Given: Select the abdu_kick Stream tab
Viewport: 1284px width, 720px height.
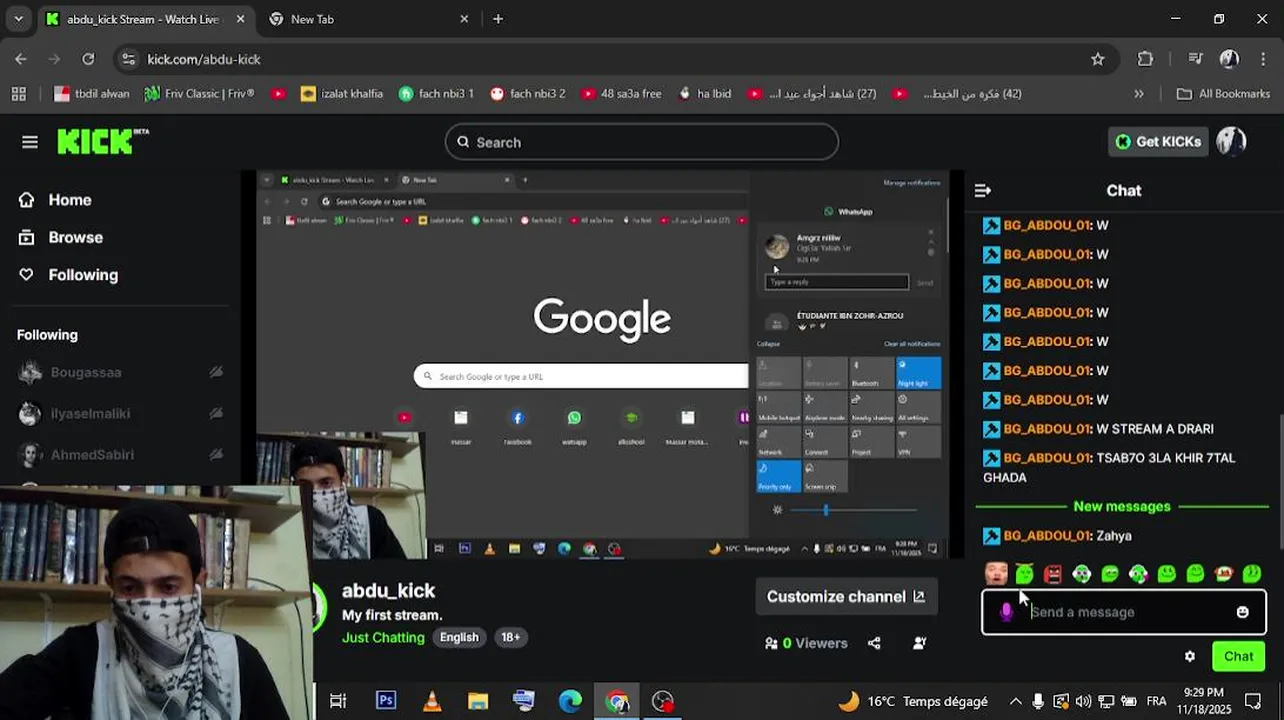Looking at the screenshot, I should point(145,19).
